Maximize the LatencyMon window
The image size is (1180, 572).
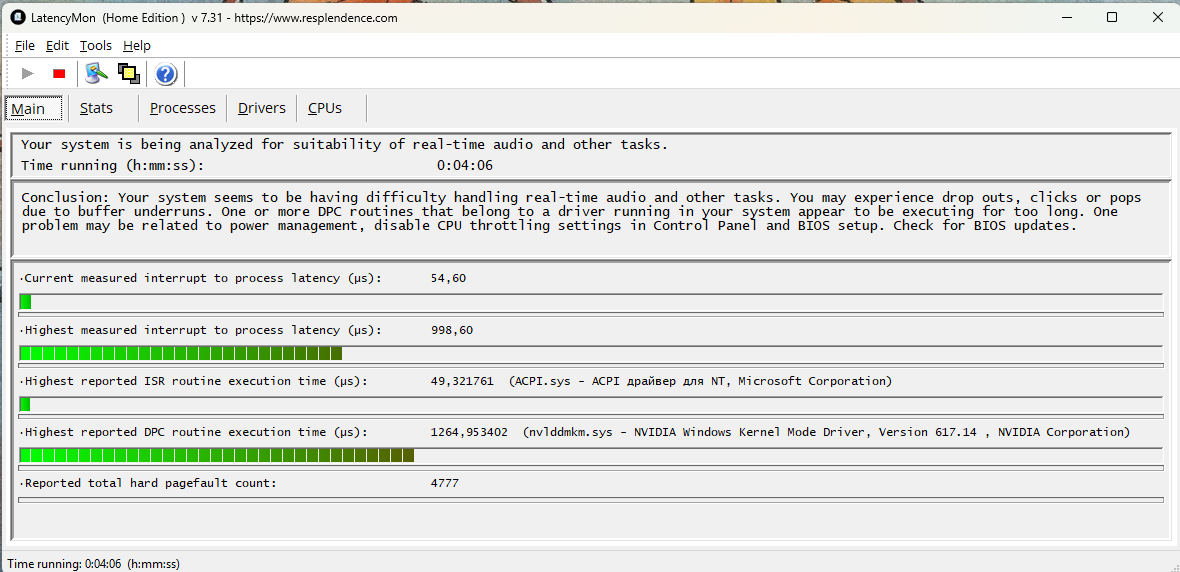pyautogui.click(x=1112, y=17)
